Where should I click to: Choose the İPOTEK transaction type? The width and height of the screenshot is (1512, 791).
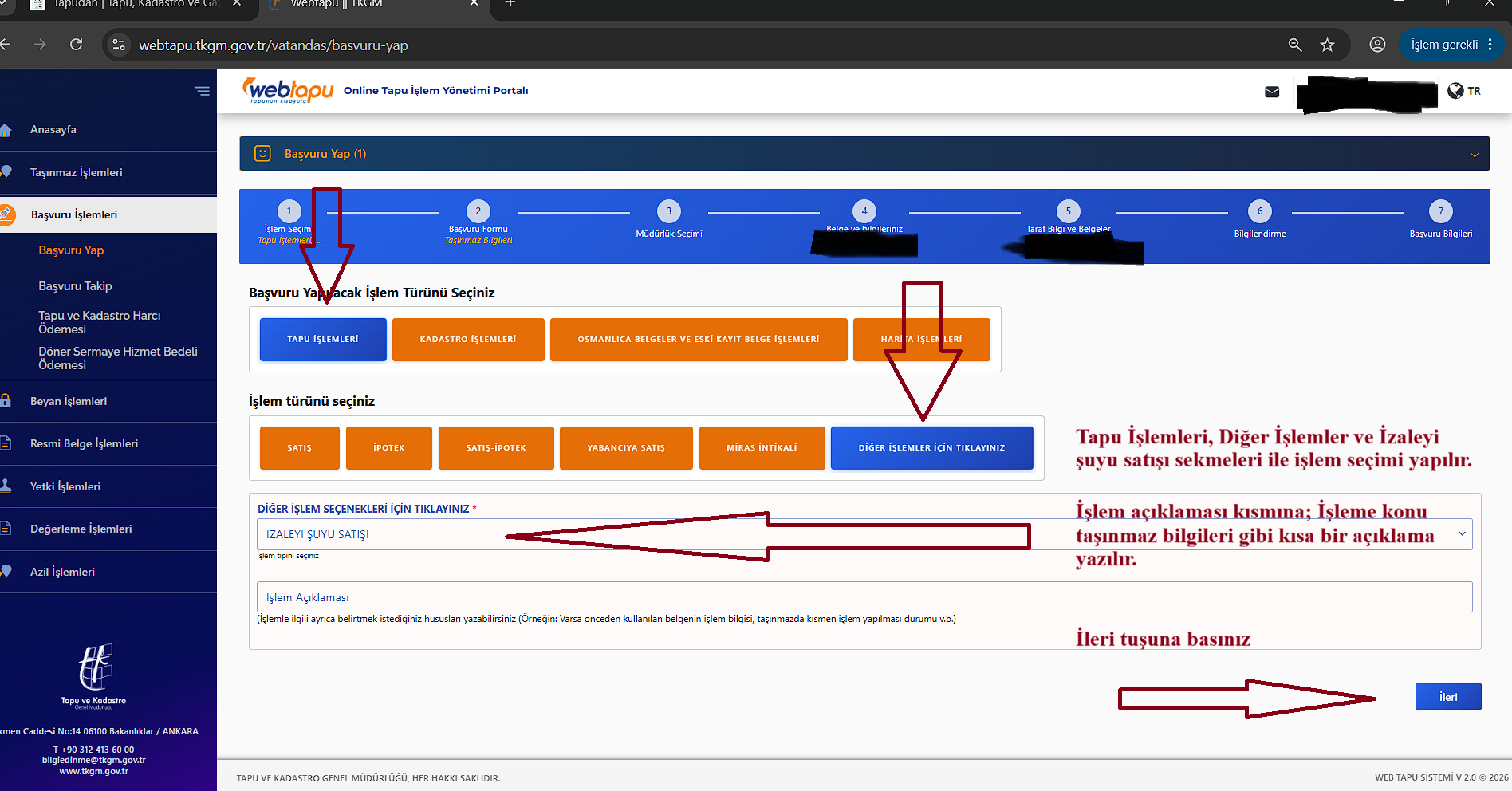[389, 448]
